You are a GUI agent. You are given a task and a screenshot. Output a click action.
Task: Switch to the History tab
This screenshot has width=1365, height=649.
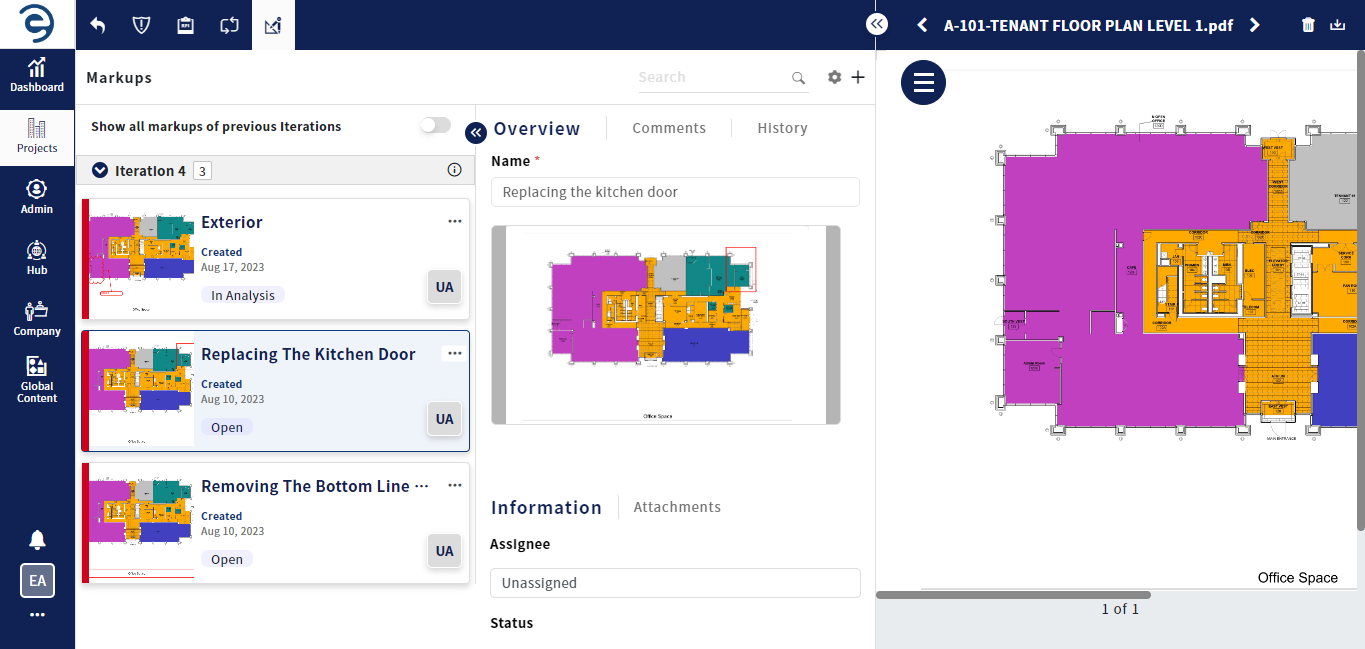782,128
